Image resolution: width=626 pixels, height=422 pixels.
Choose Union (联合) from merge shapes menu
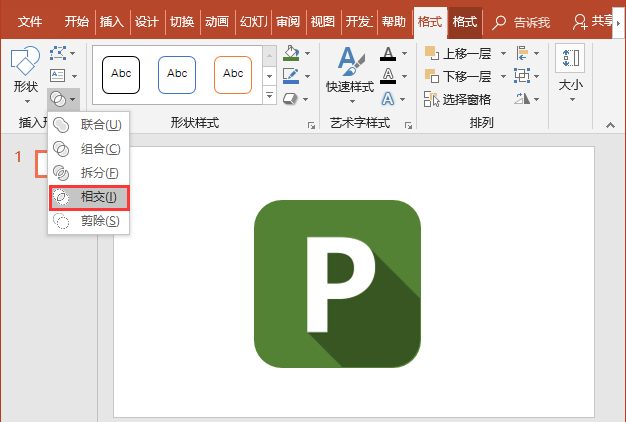pos(89,125)
